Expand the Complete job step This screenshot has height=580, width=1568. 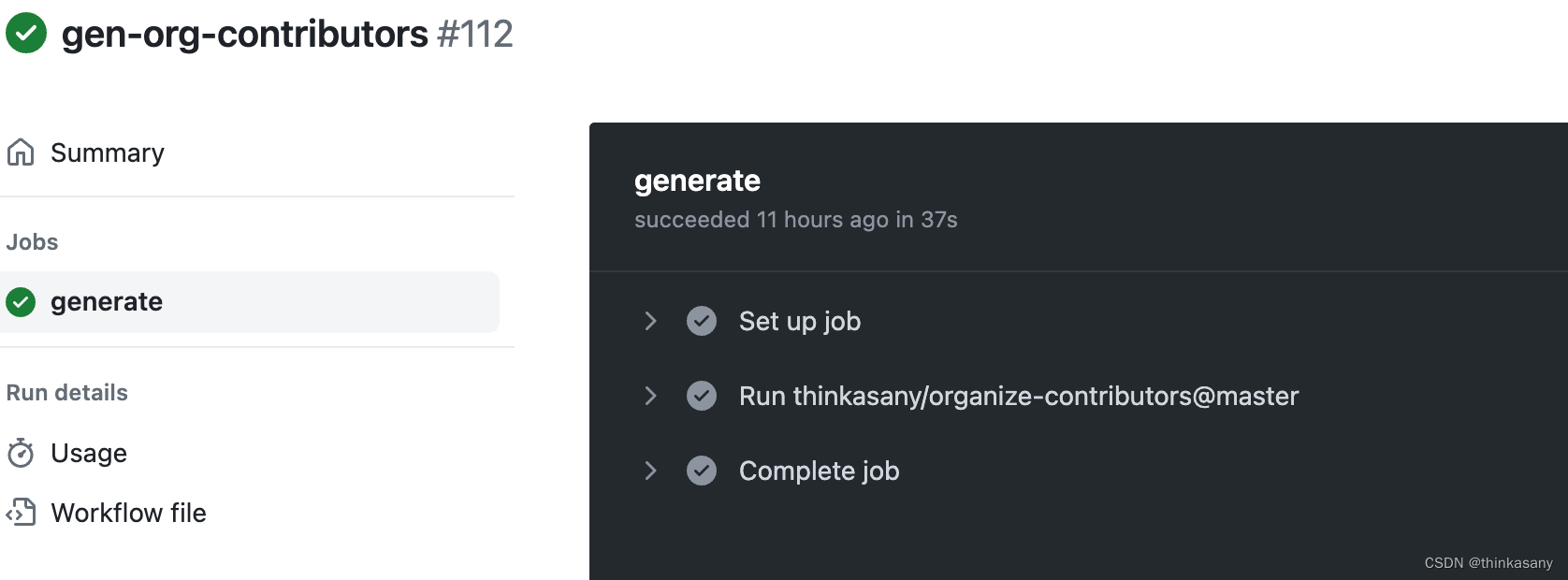650,471
